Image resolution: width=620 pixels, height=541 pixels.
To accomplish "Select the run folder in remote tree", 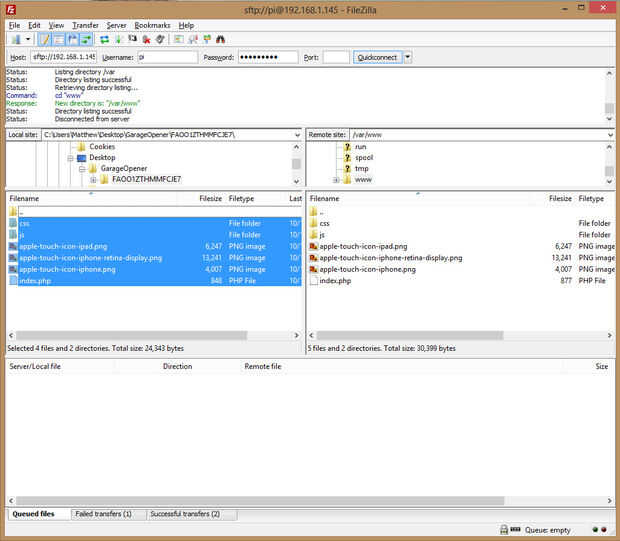I will tap(360, 147).
